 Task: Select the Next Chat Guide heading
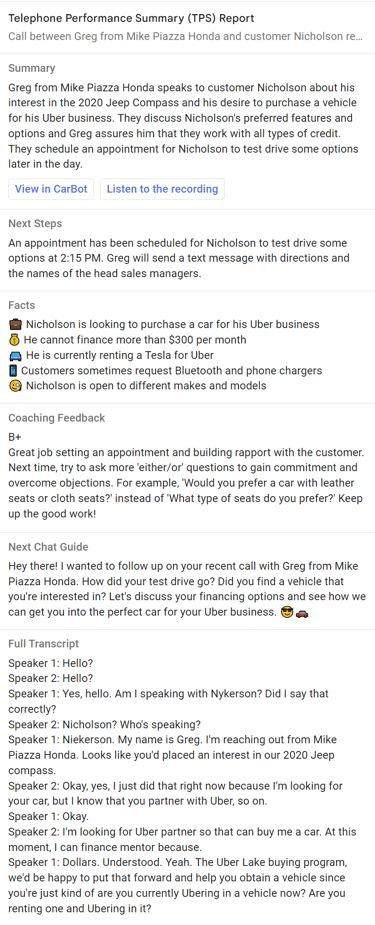pos(48,547)
